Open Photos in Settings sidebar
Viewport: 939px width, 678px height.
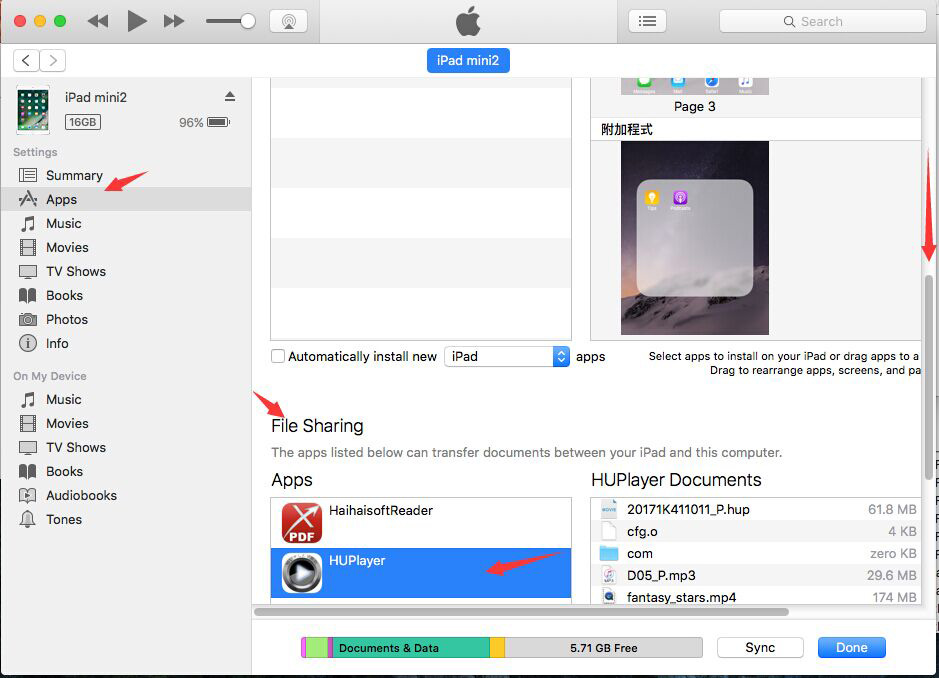tap(126, 319)
